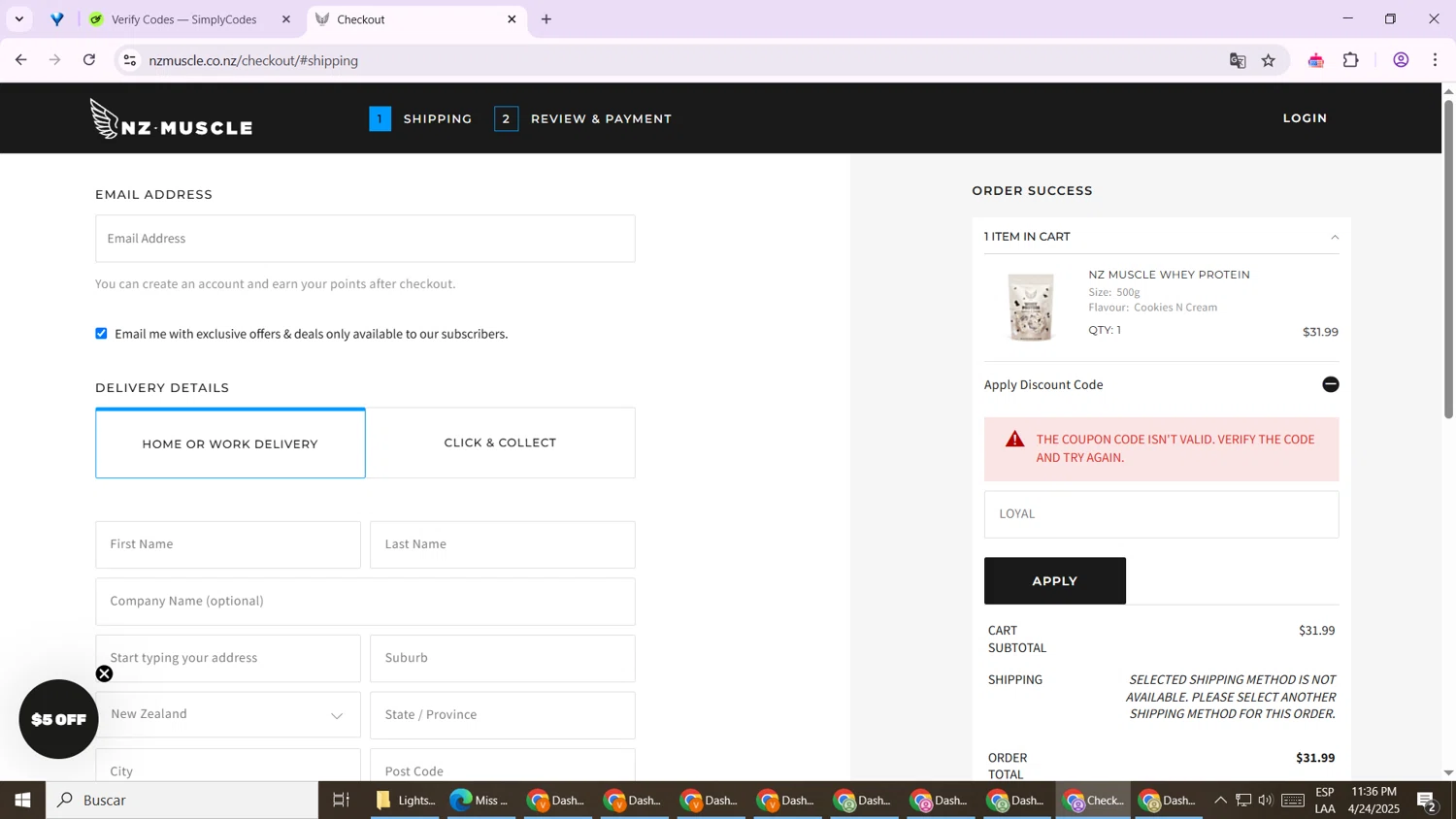Viewport: 1456px width, 819px height.
Task: Select Click & Collect tab
Action: (501, 442)
